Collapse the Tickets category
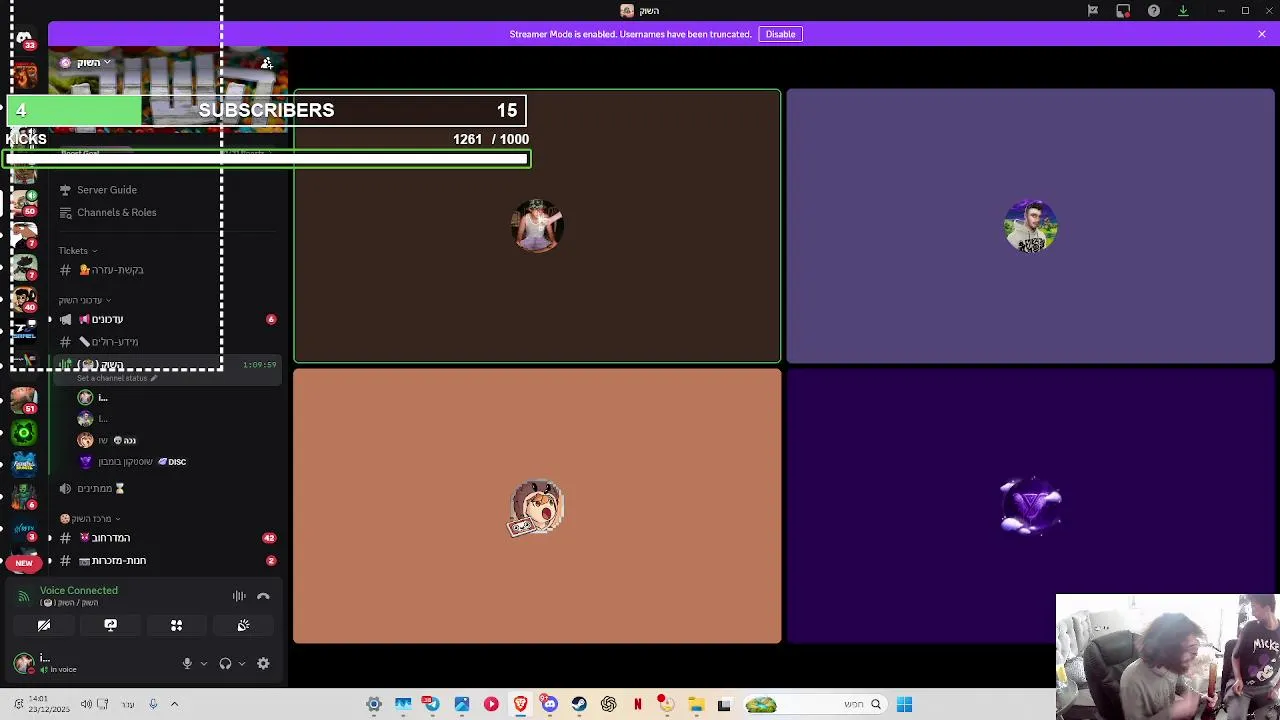Viewport: 1280px width, 720px height. click(77, 251)
